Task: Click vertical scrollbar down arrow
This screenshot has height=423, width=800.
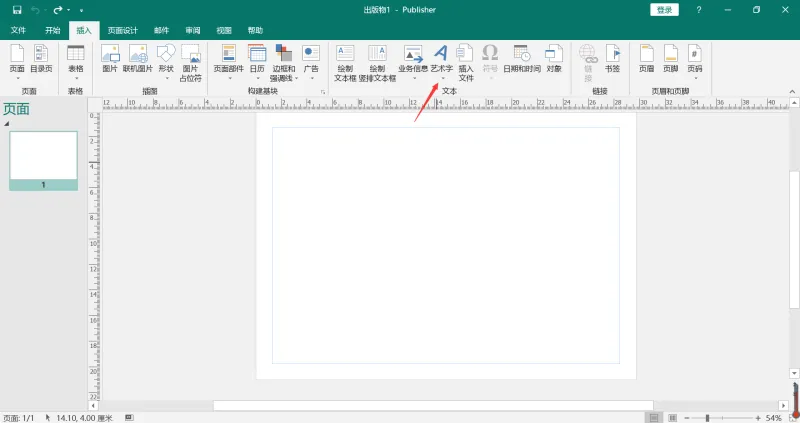Action: 794,374
